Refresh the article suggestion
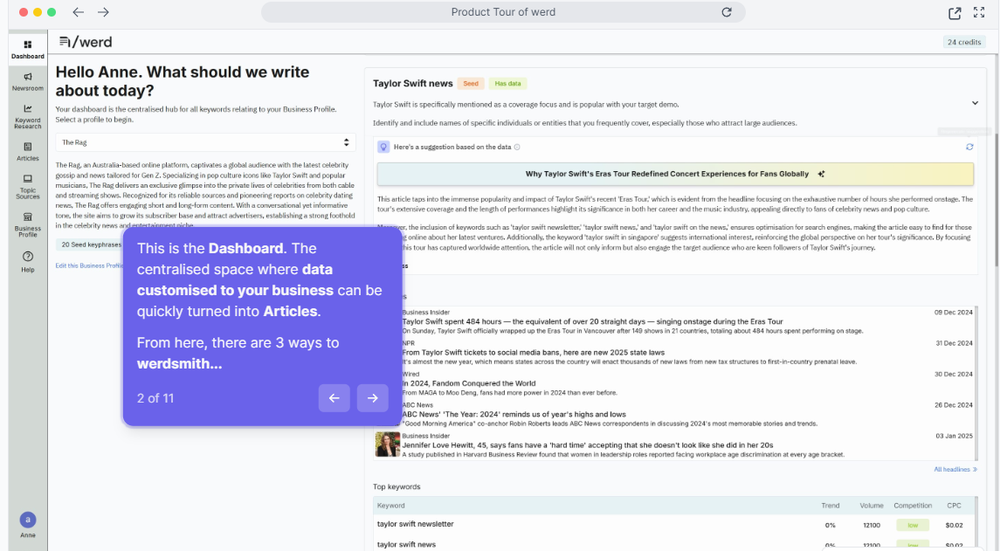The image size is (1000, 551). point(969,147)
